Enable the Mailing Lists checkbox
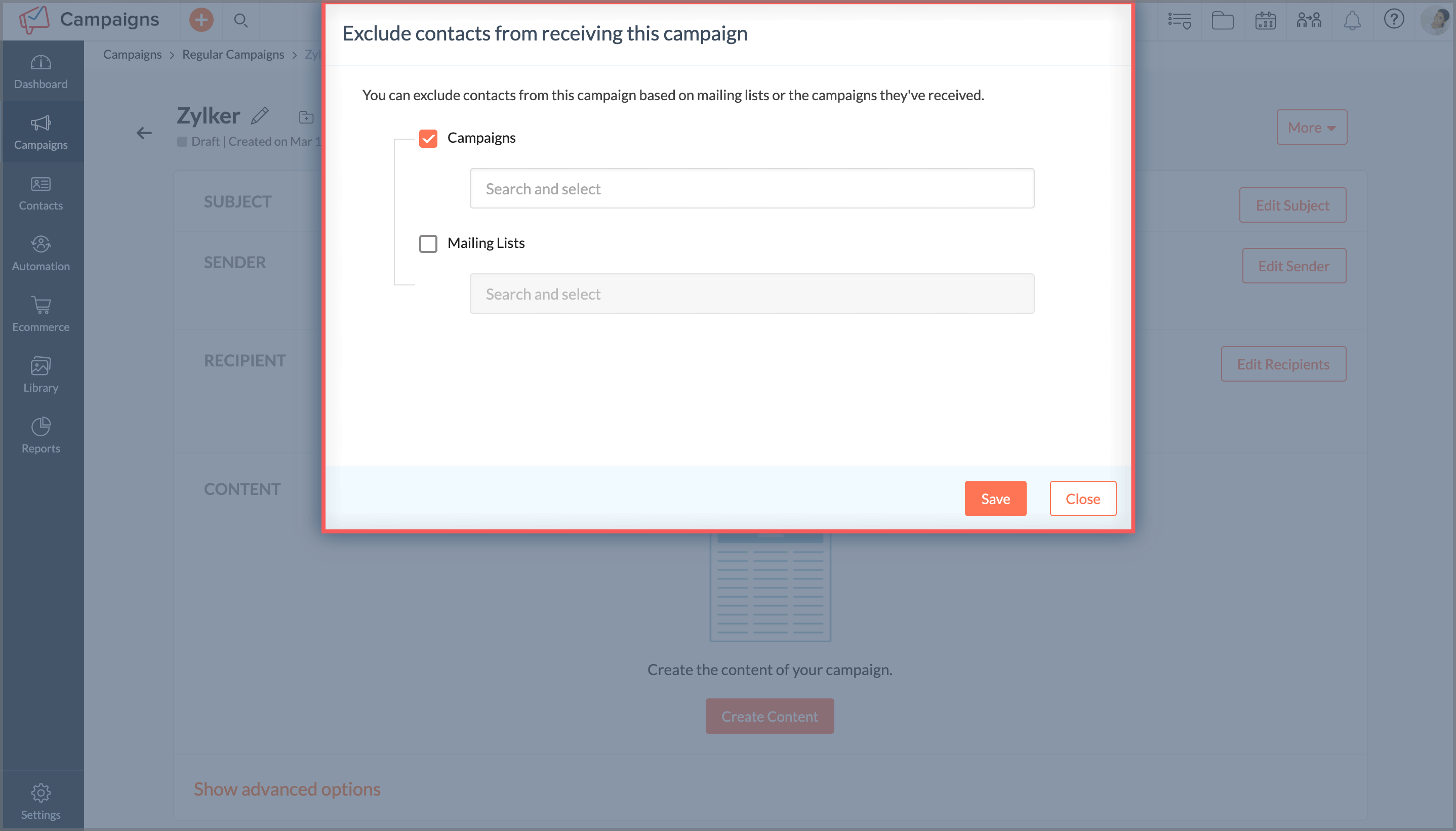This screenshot has height=831, width=1456. (427, 244)
